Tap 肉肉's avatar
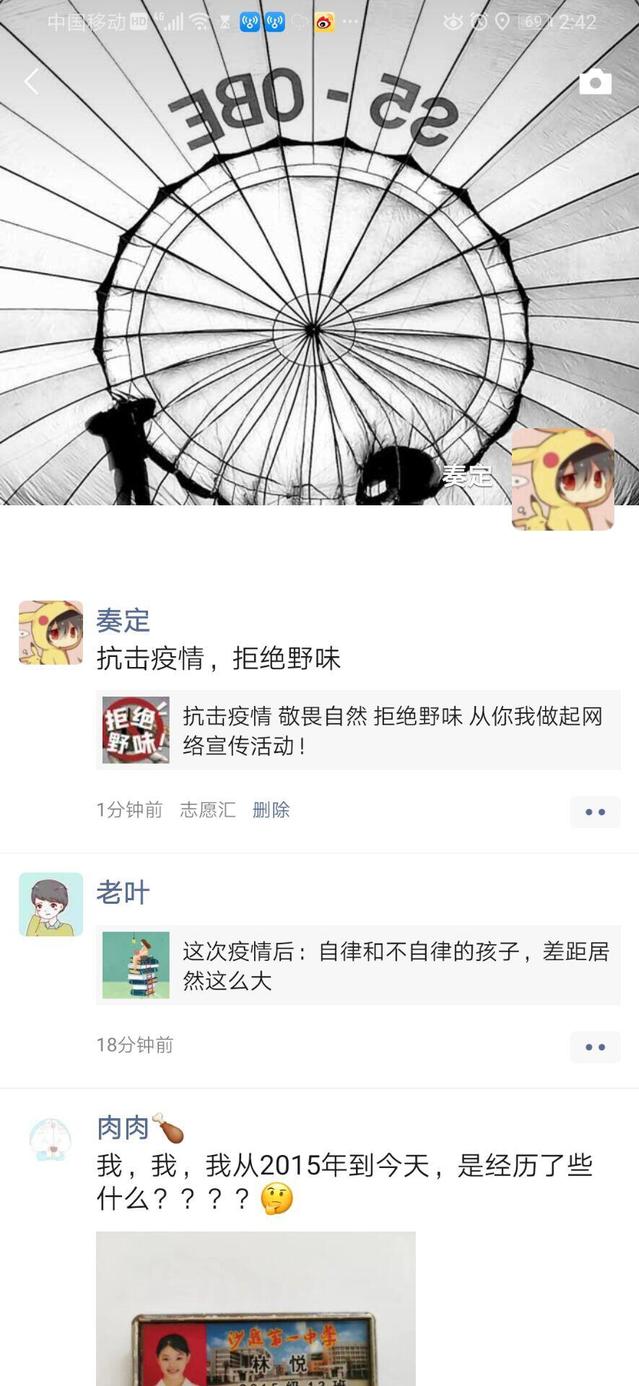This screenshot has height=1386, width=639. 51,1139
